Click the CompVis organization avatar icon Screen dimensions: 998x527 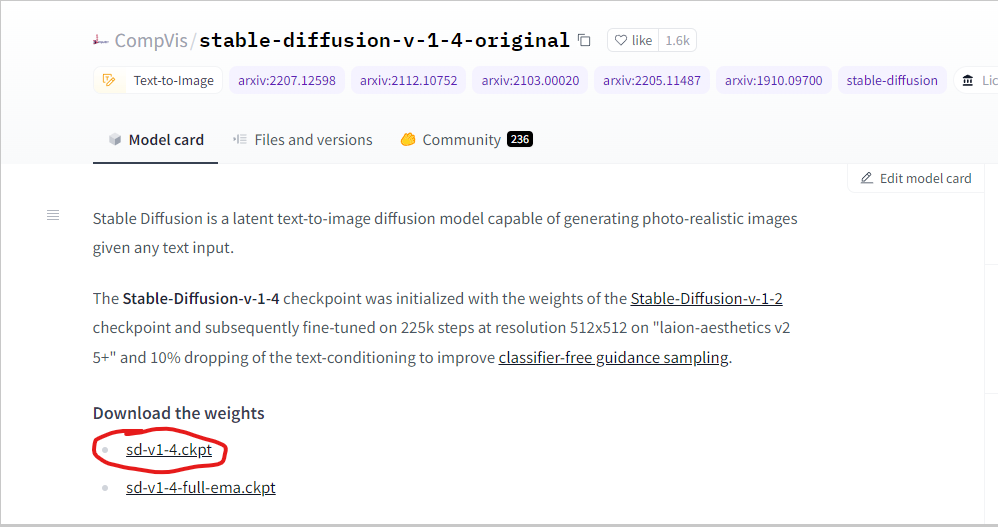coord(100,41)
